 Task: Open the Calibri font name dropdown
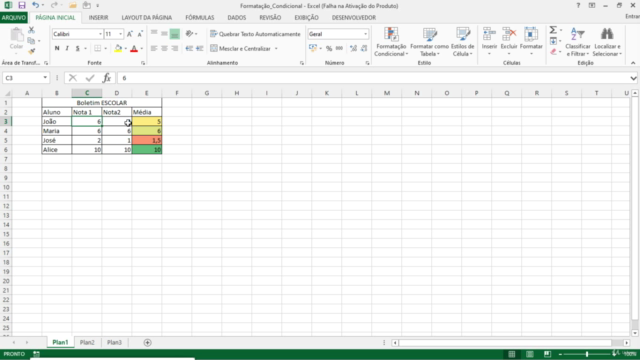tap(100, 34)
